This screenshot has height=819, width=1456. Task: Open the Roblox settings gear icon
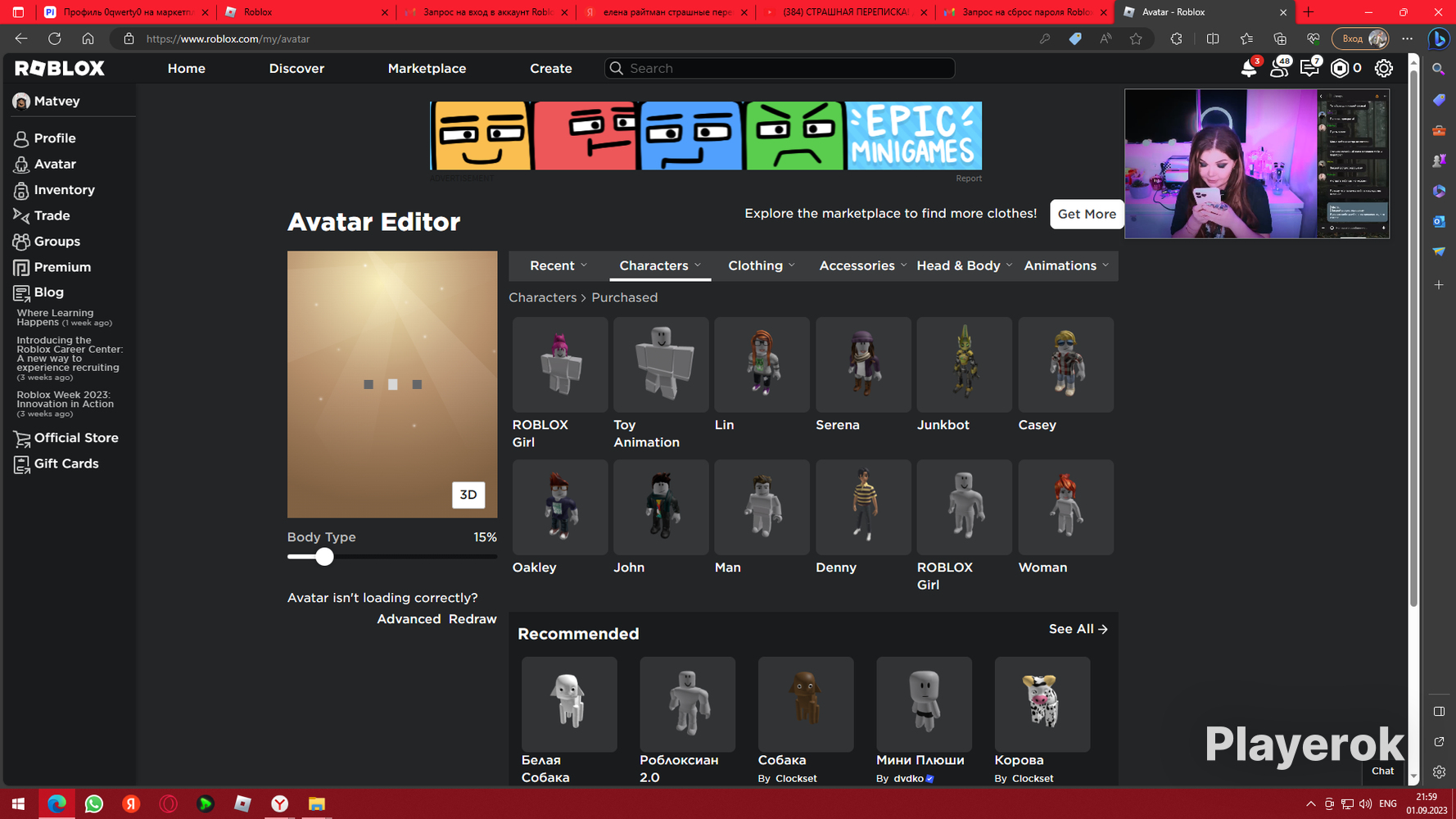pos(1384,68)
